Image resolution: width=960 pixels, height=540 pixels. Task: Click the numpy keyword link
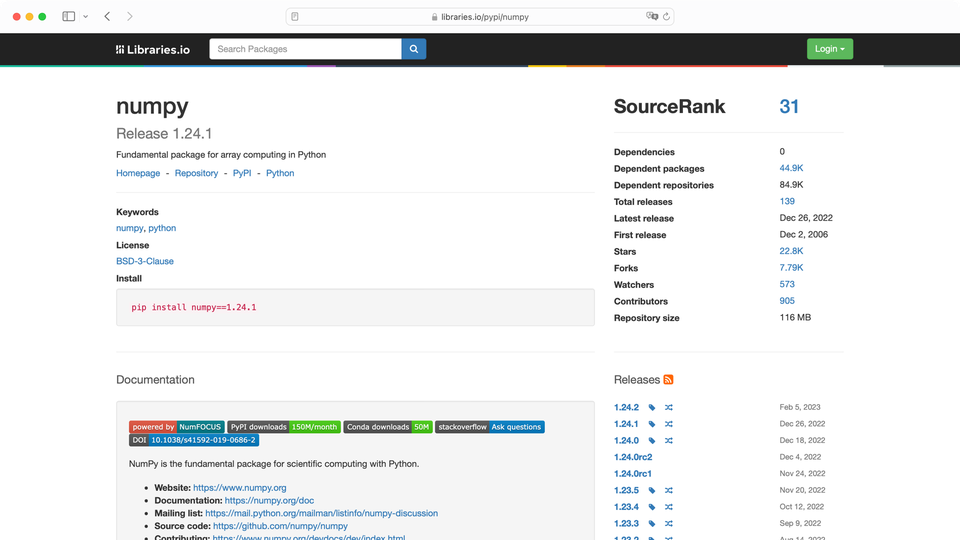[x=130, y=228]
